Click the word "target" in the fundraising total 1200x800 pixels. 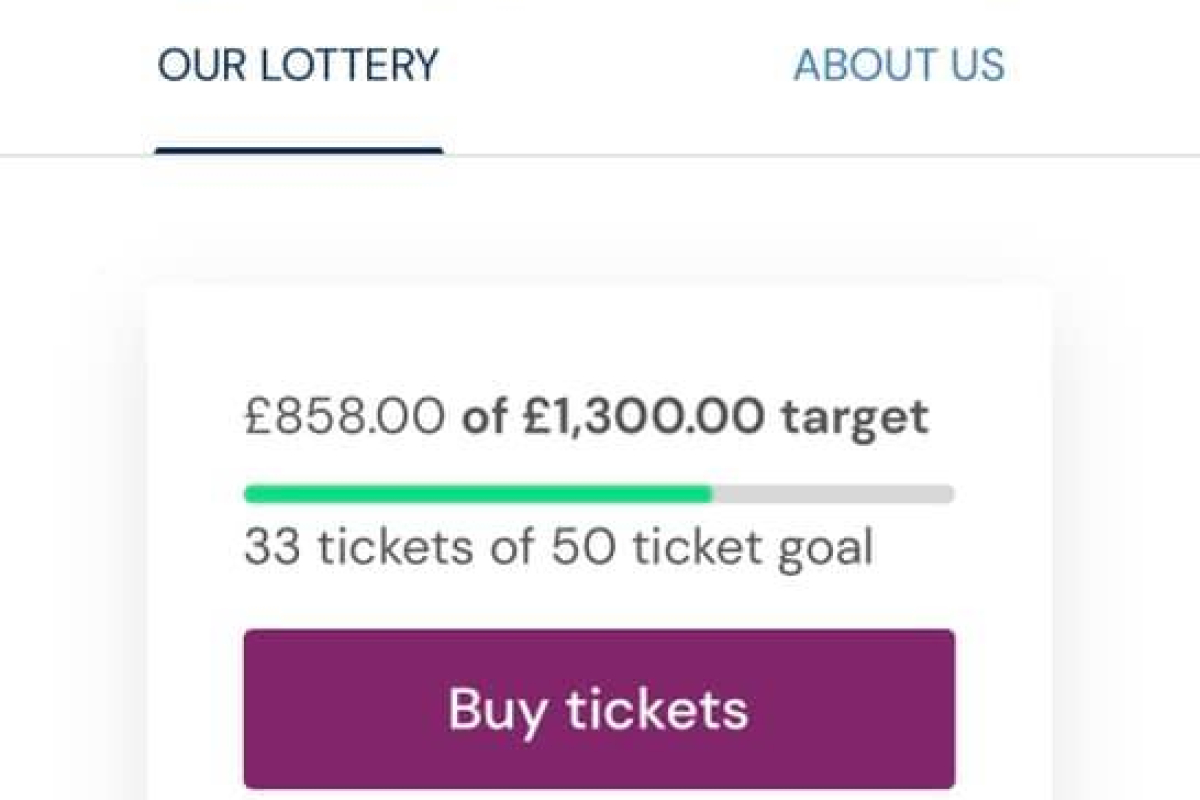pos(855,418)
